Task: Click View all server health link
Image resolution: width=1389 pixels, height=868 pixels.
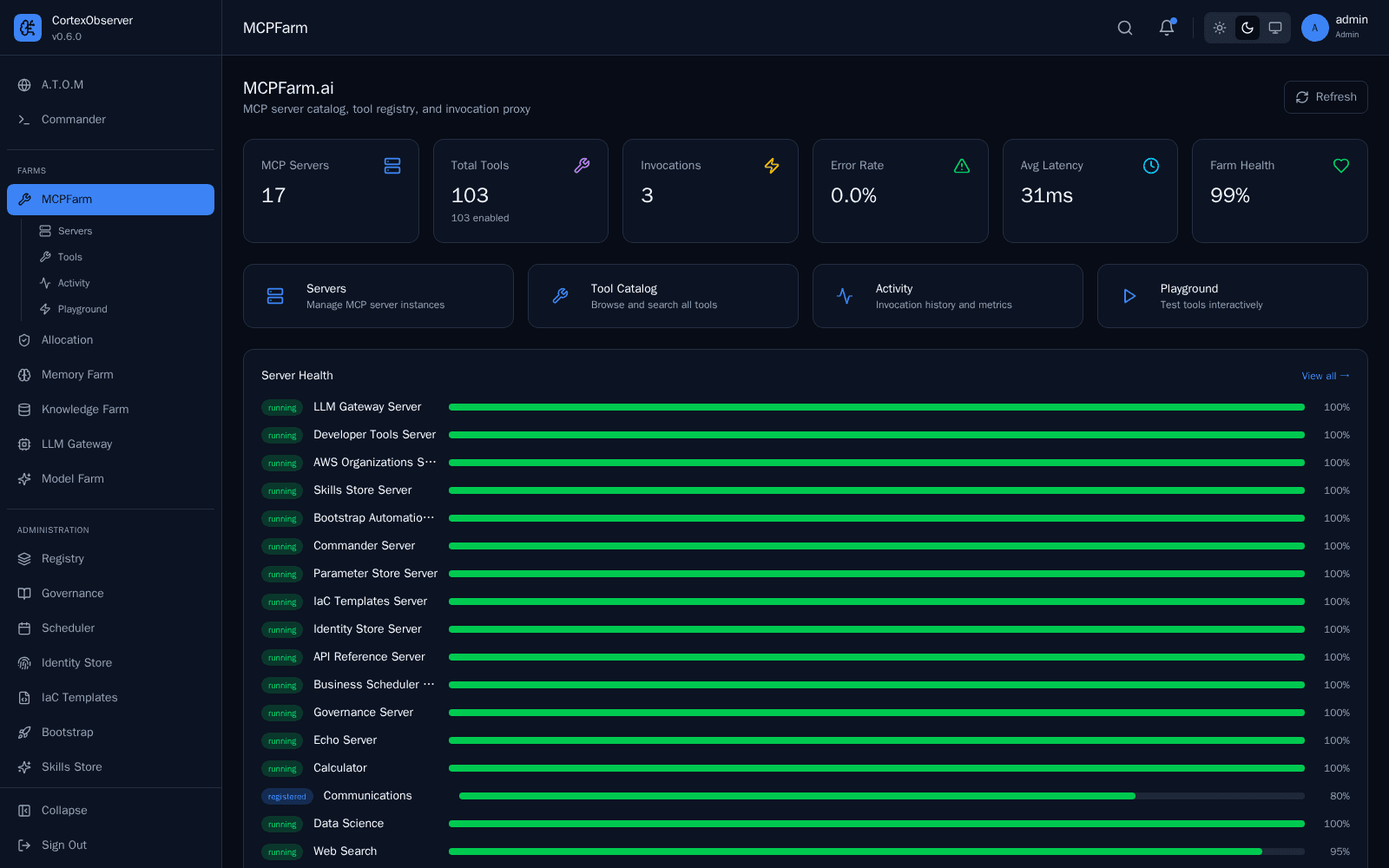Action: click(x=1326, y=376)
